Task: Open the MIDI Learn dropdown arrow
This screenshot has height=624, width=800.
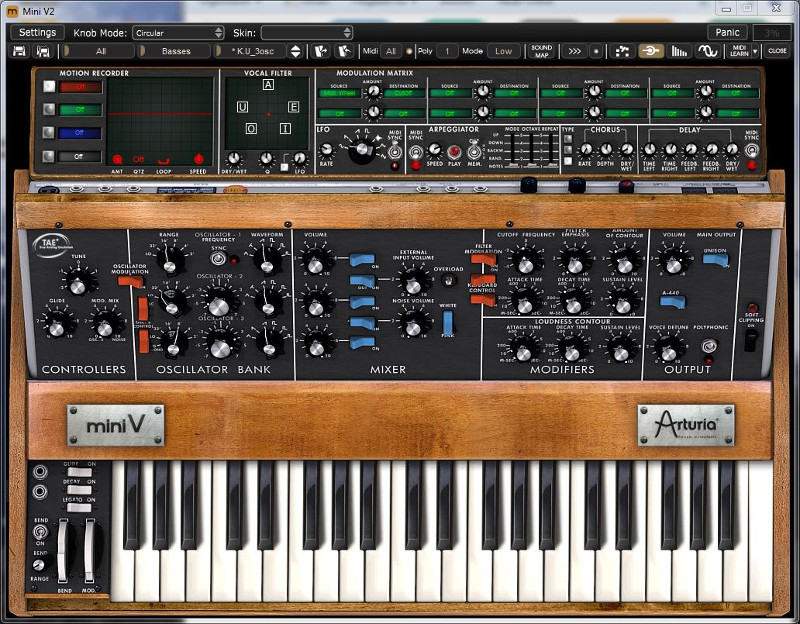Action: tap(755, 51)
